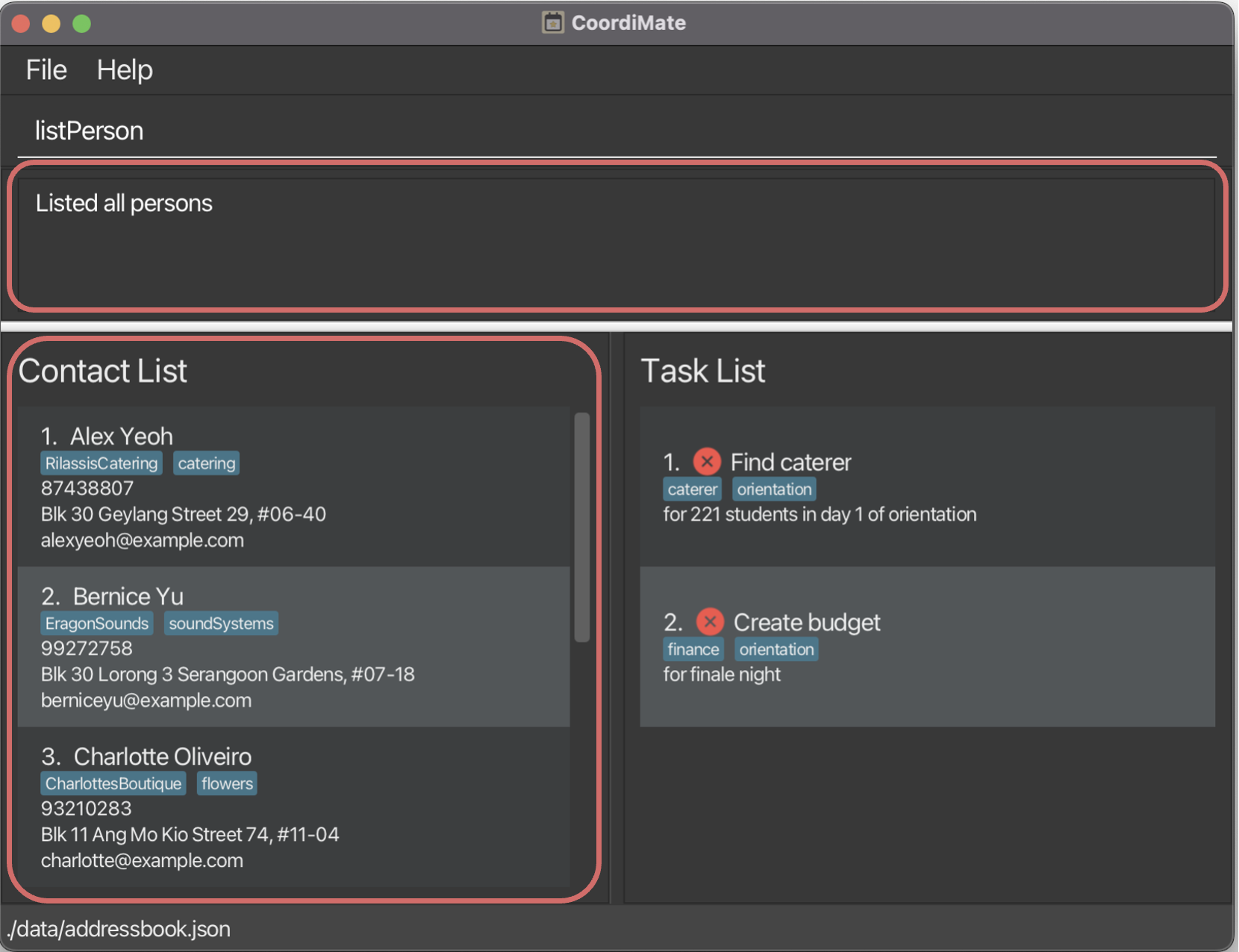Click the contact list vertical scrollbar
This screenshot has height=952, width=1239.
pyautogui.click(x=582, y=526)
